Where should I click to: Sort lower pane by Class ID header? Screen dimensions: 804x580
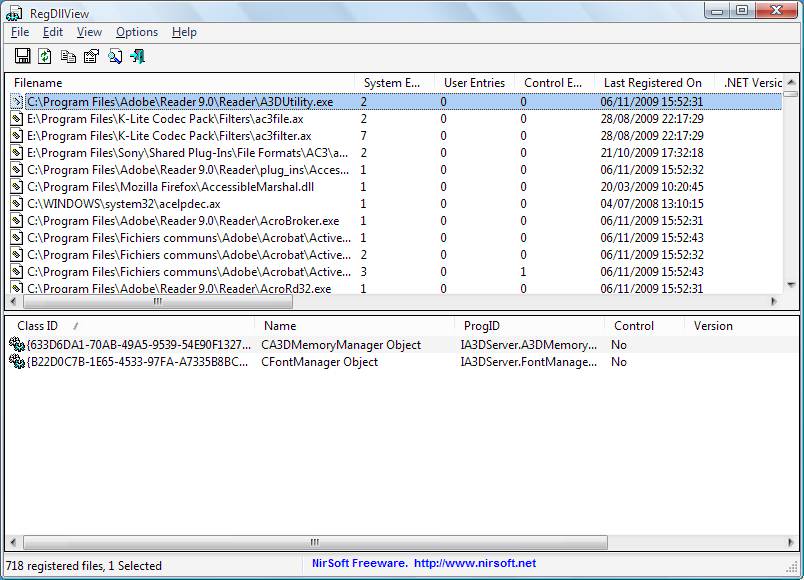click(130, 326)
